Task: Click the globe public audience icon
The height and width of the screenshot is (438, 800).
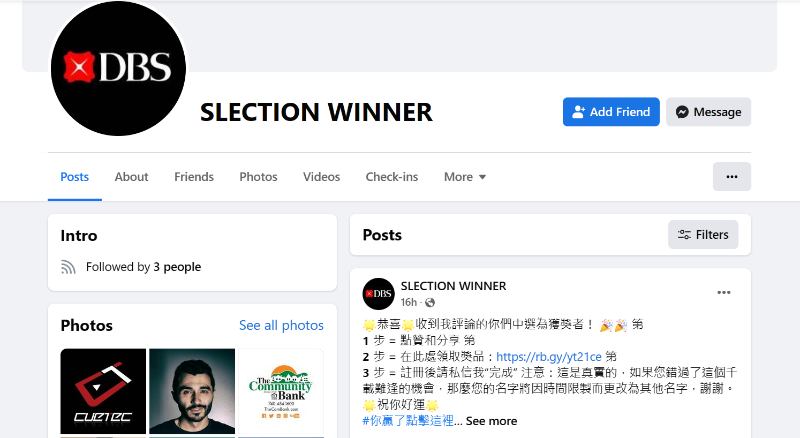Action: 430,303
